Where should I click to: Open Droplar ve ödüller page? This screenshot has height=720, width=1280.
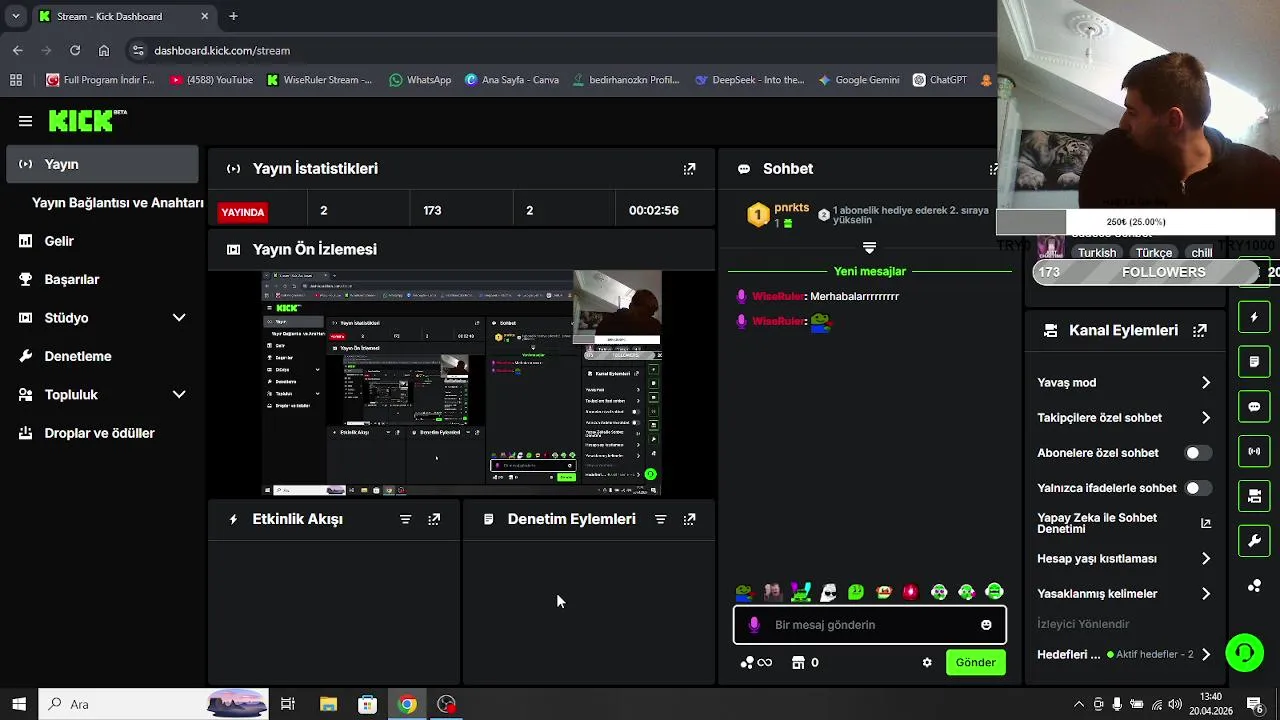(x=103, y=433)
